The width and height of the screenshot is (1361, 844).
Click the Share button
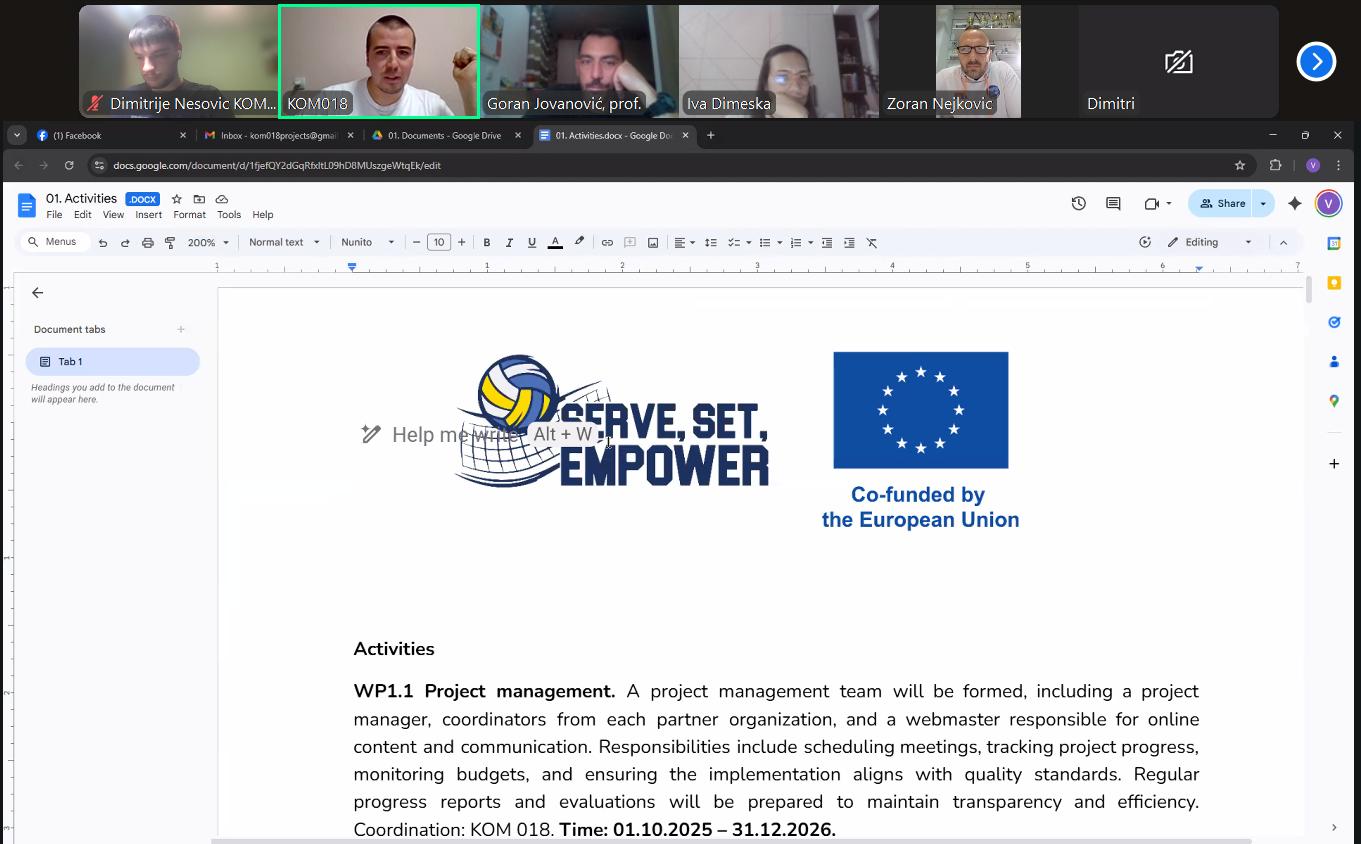point(1222,203)
